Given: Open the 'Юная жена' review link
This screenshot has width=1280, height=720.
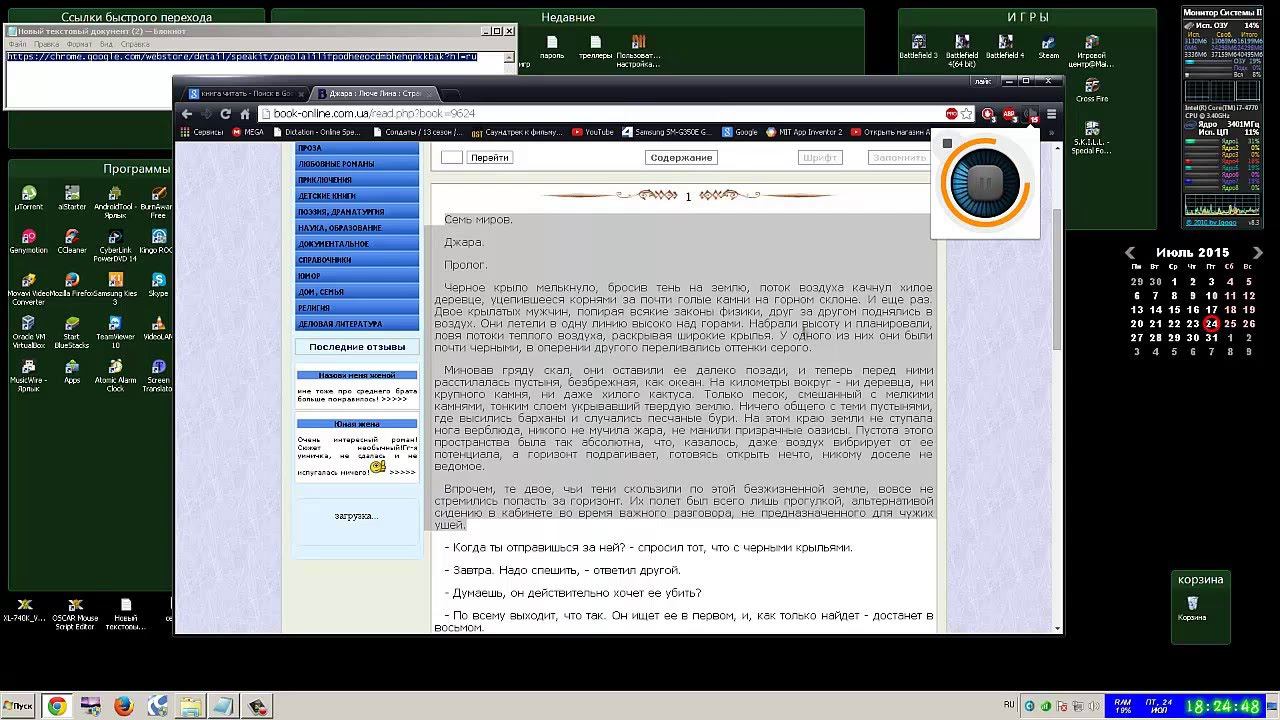Looking at the screenshot, I should (x=357, y=424).
